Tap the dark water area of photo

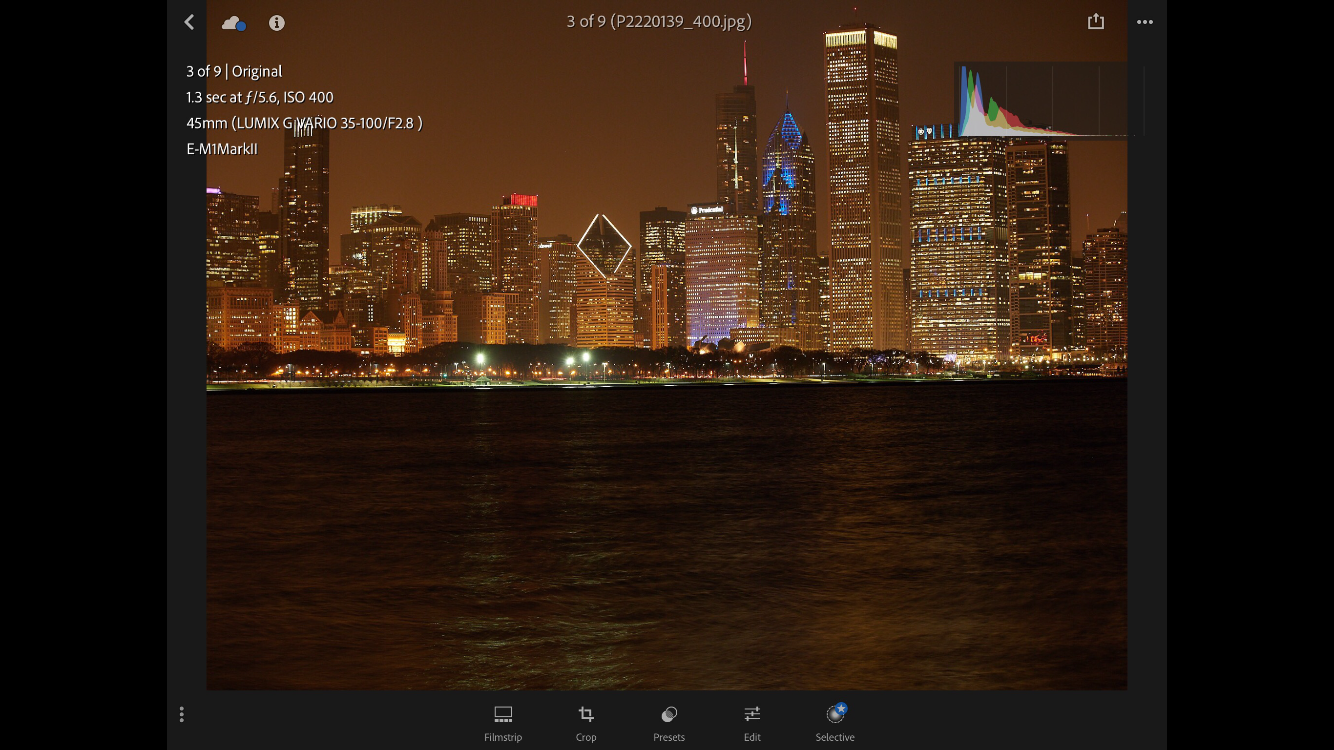point(666,540)
